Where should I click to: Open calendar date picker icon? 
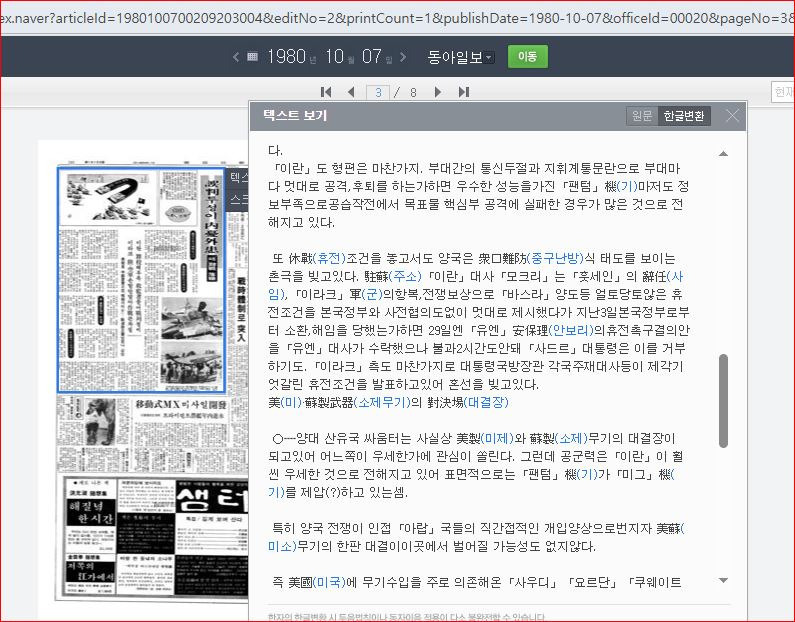(x=252, y=56)
